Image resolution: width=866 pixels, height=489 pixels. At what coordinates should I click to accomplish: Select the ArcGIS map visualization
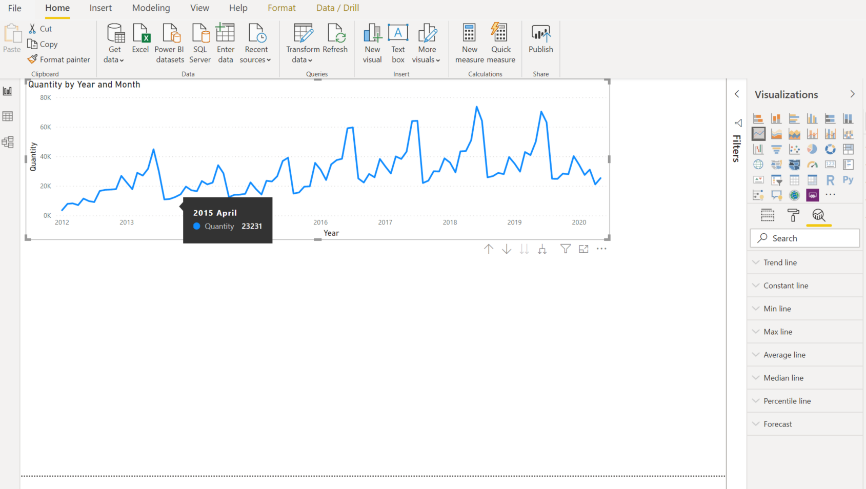point(794,195)
